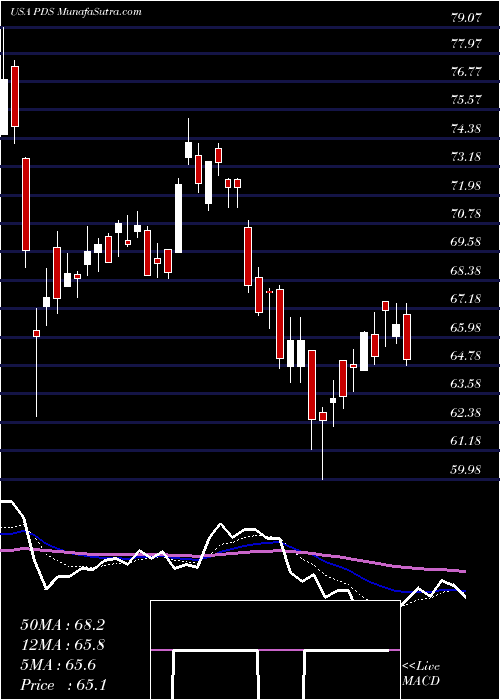This screenshot has height=700, width=500.
Task: Click the 71.98 price axis label
Action: click(465, 186)
